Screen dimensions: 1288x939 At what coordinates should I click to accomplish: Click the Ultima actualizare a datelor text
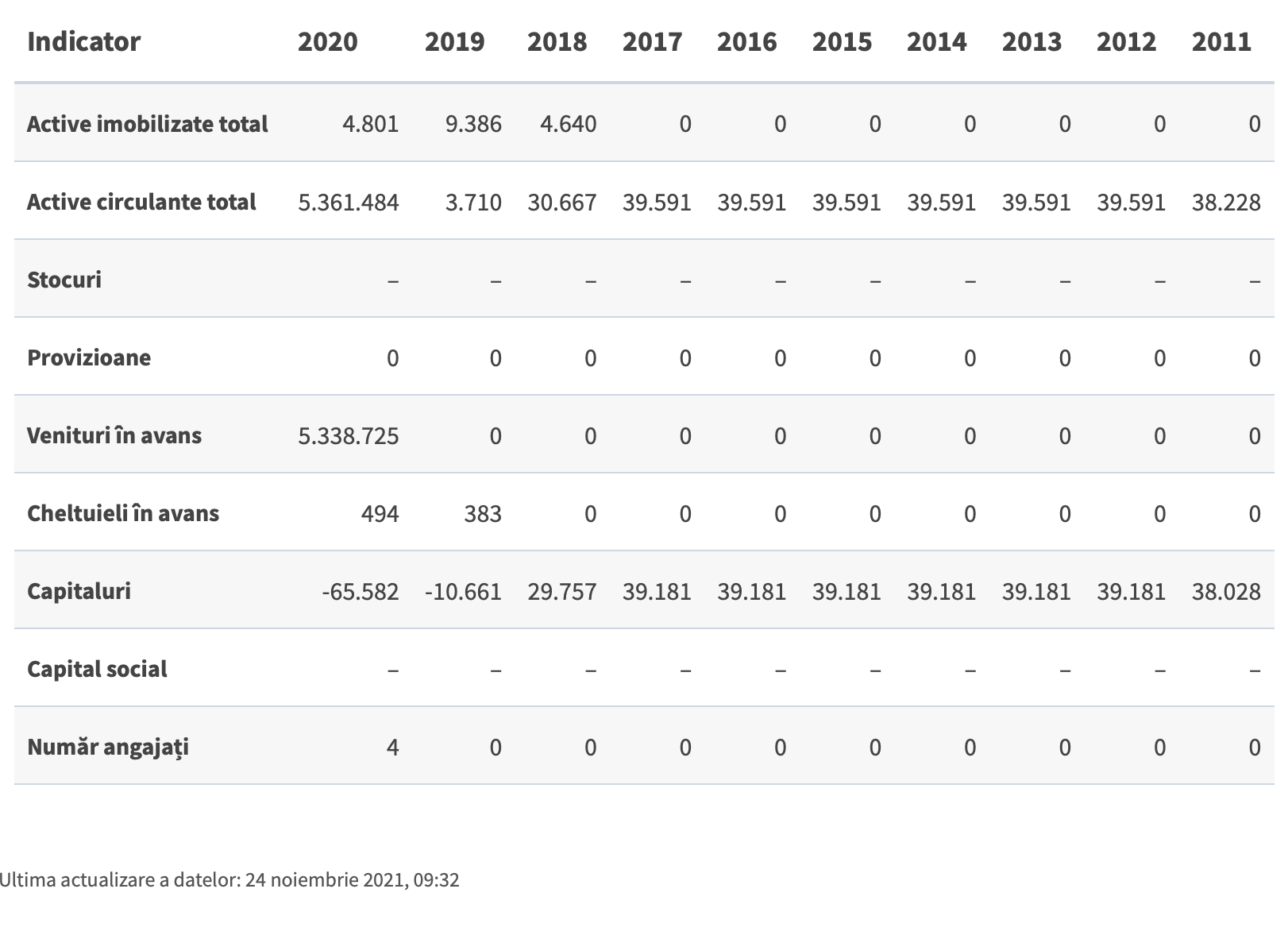(229, 879)
